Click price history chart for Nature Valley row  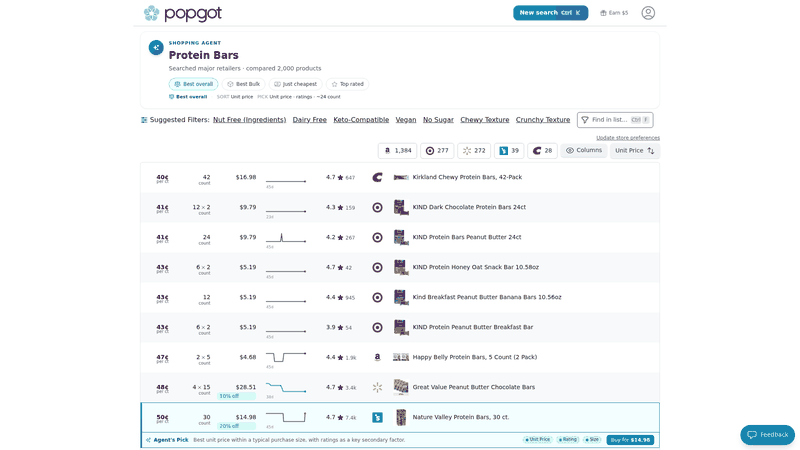click(x=286, y=417)
